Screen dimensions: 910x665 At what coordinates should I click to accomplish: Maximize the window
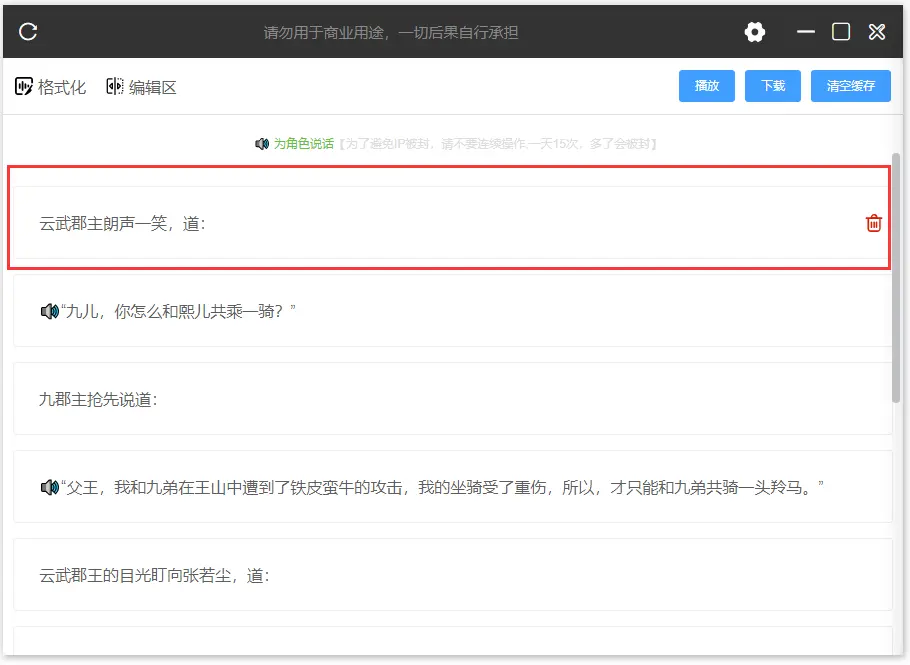coord(841,32)
